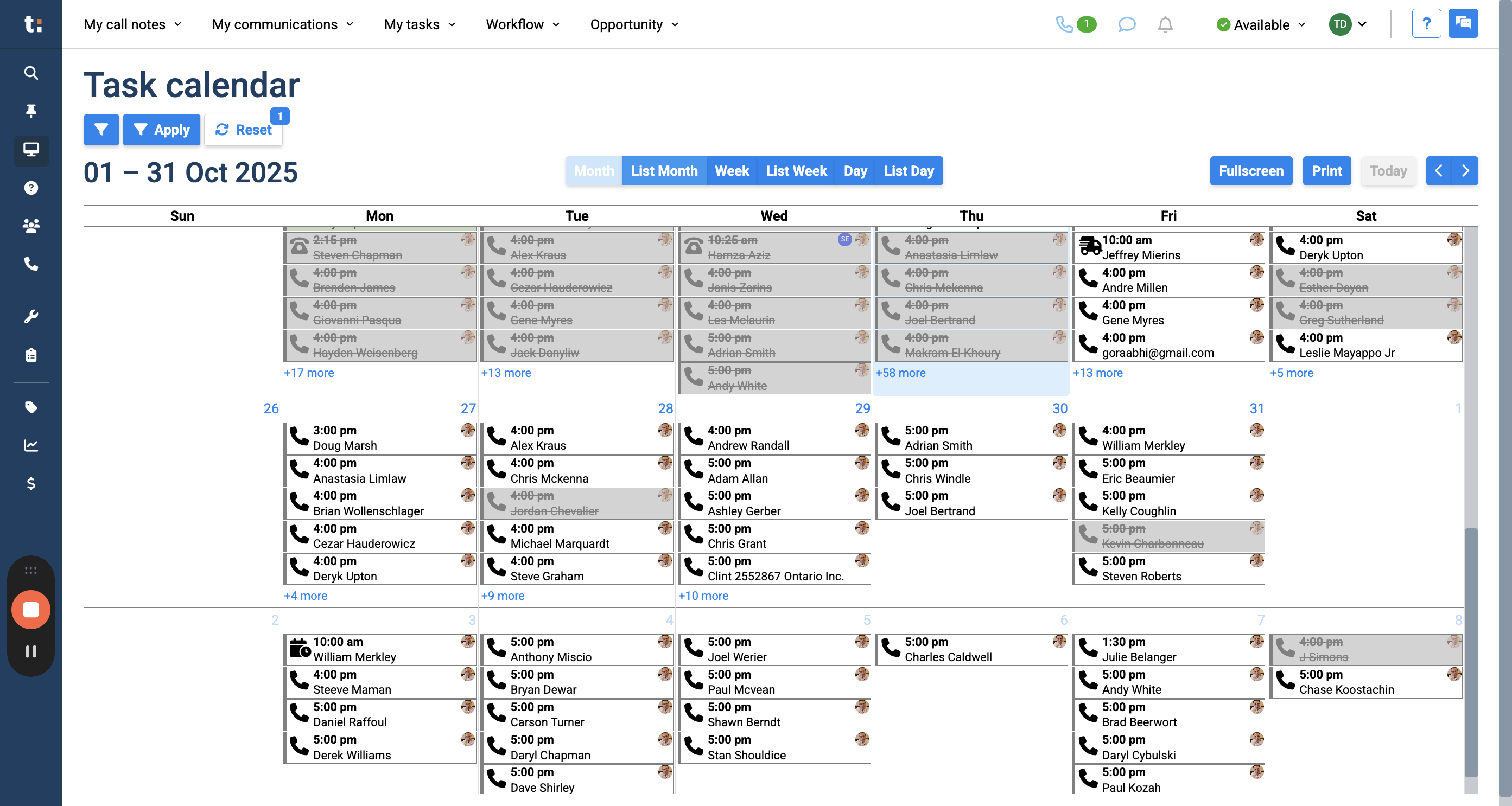Open the tags icon in sidebar
The height and width of the screenshot is (806, 1512).
pos(31,407)
